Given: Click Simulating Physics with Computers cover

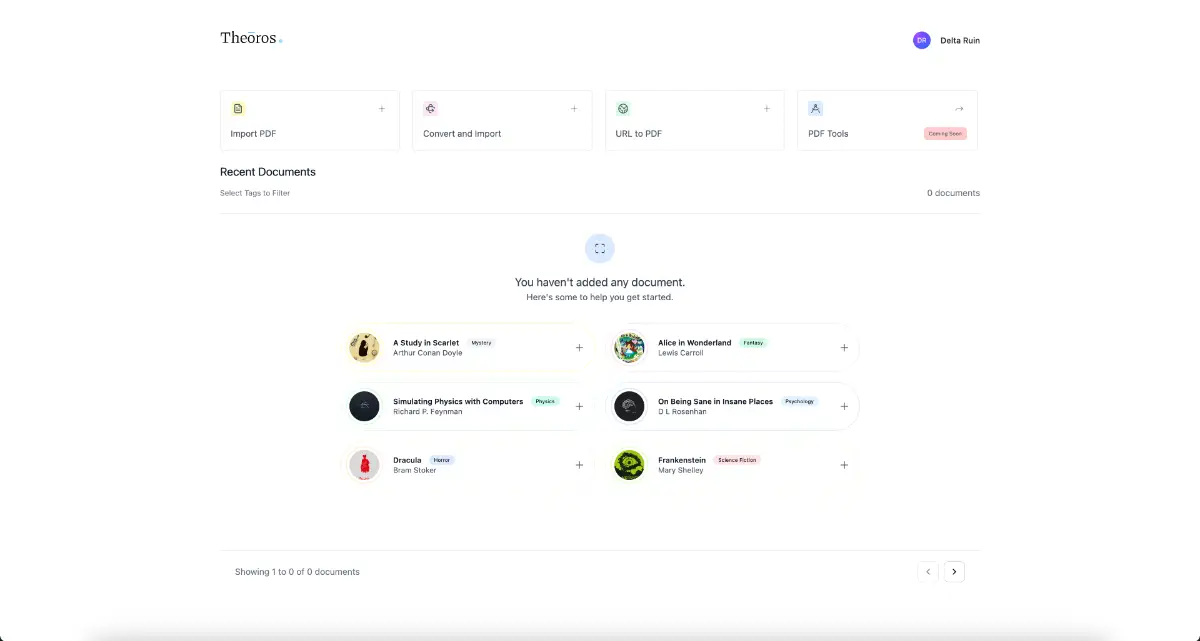Looking at the screenshot, I should click(x=364, y=406).
